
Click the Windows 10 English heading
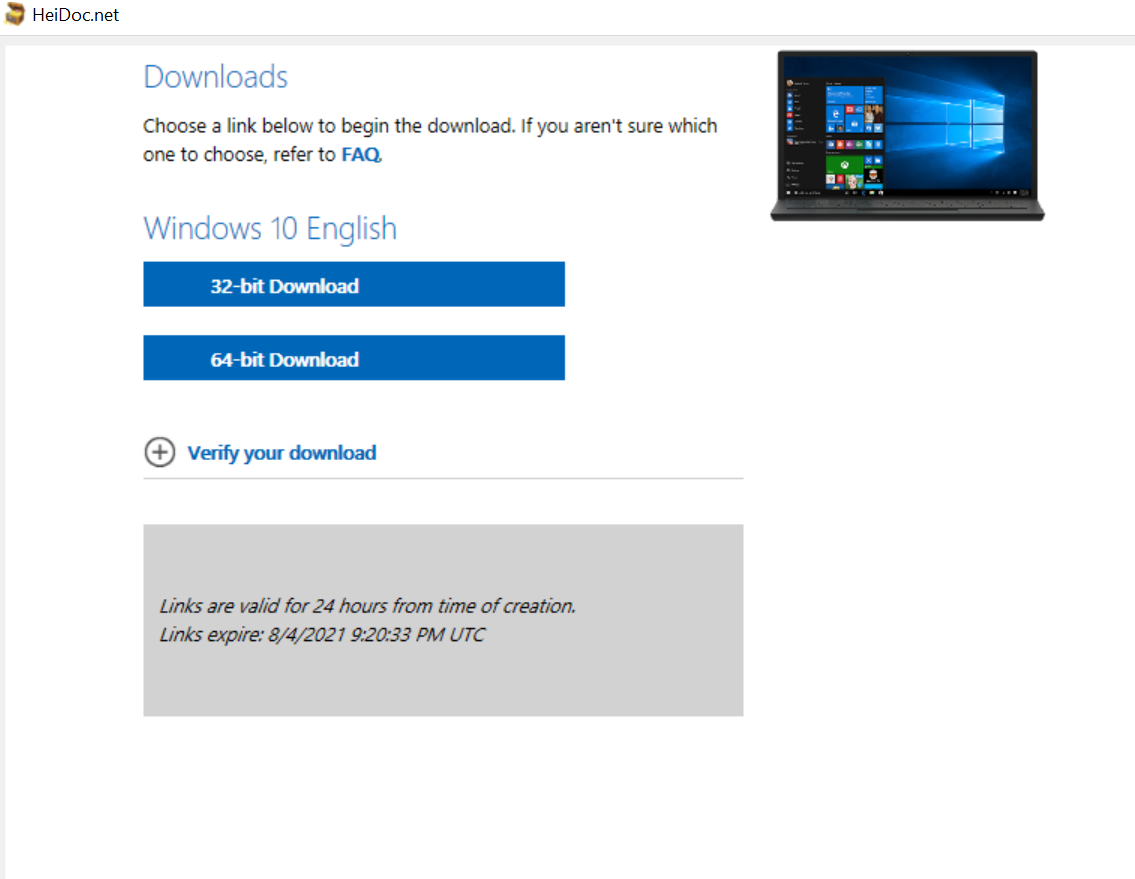(x=270, y=228)
